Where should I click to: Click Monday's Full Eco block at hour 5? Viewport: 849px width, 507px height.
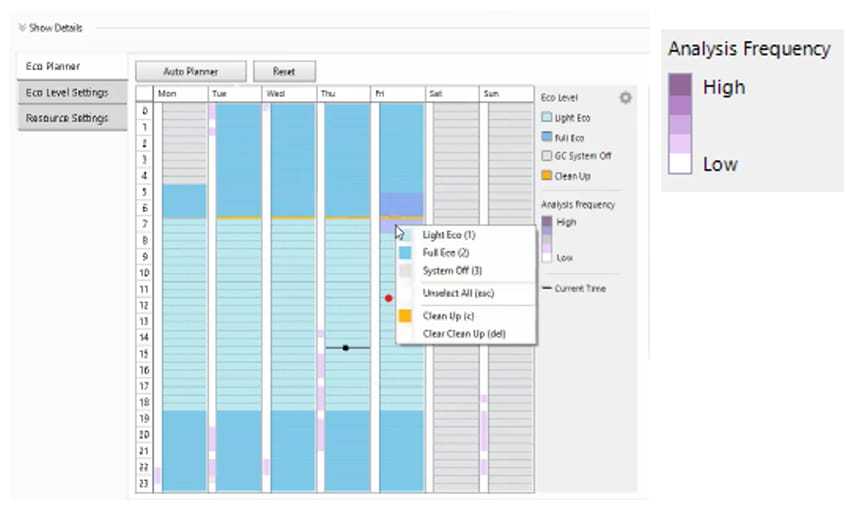pyautogui.click(x=184, y=193)
